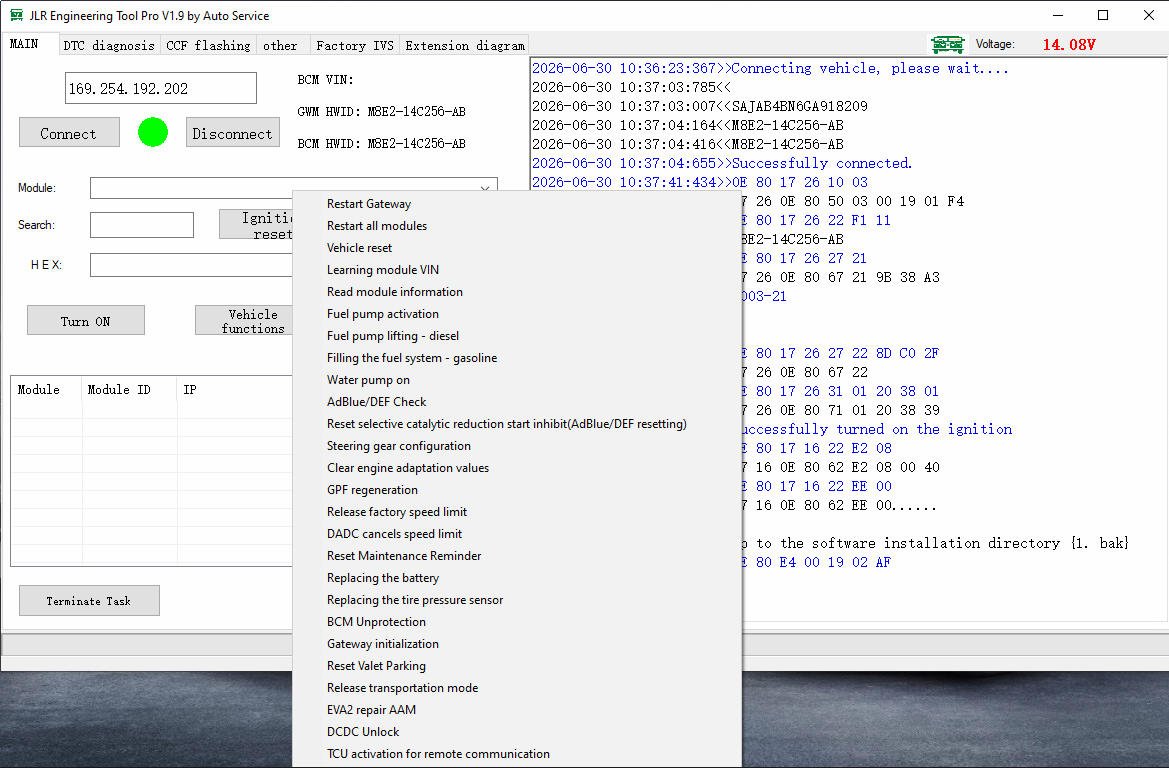The height and width of the screenshot is (768, 1169).
Task: Click the Turn ON button
Action: [86, 321]
